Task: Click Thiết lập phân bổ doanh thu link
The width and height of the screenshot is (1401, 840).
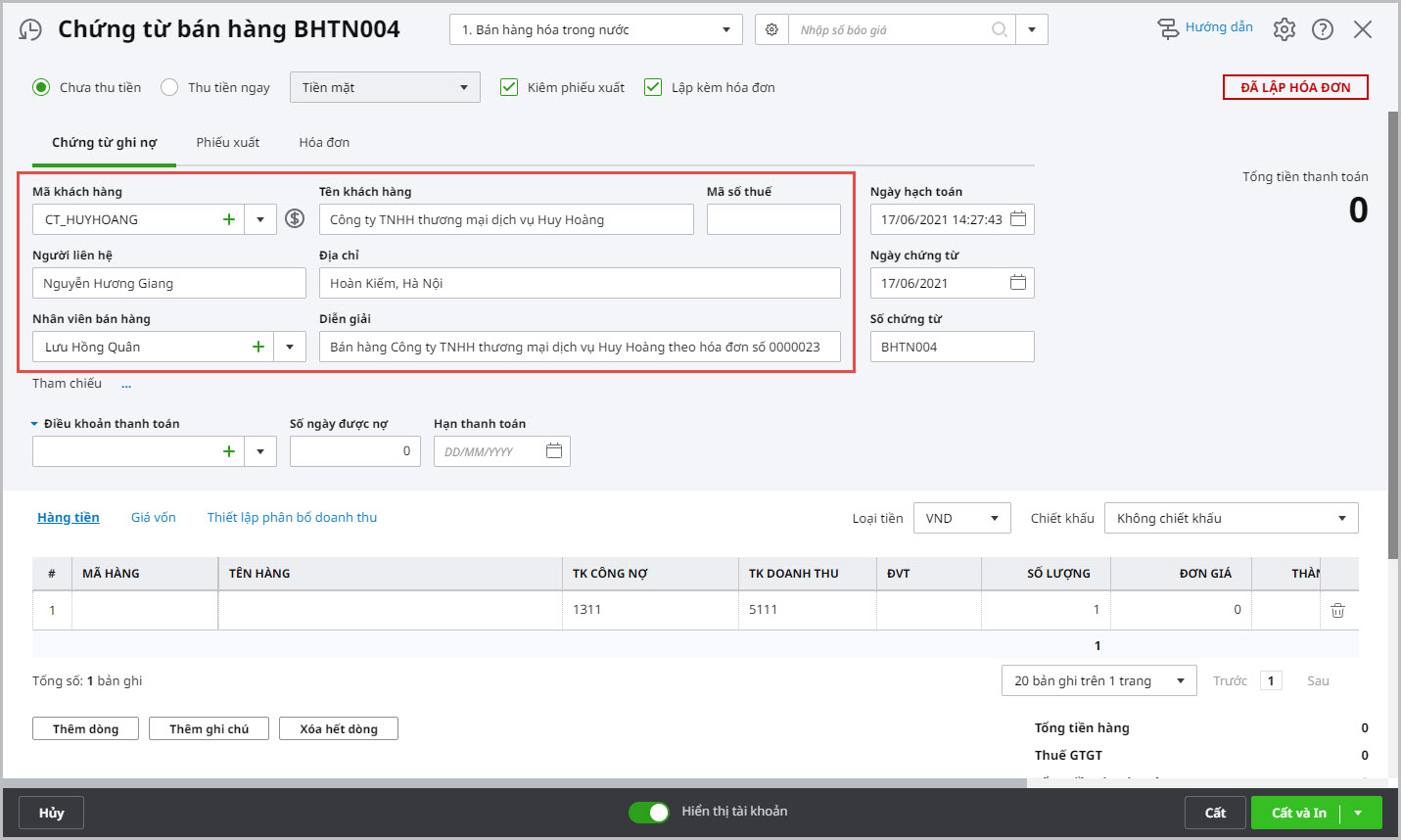Action: point(292,518)
